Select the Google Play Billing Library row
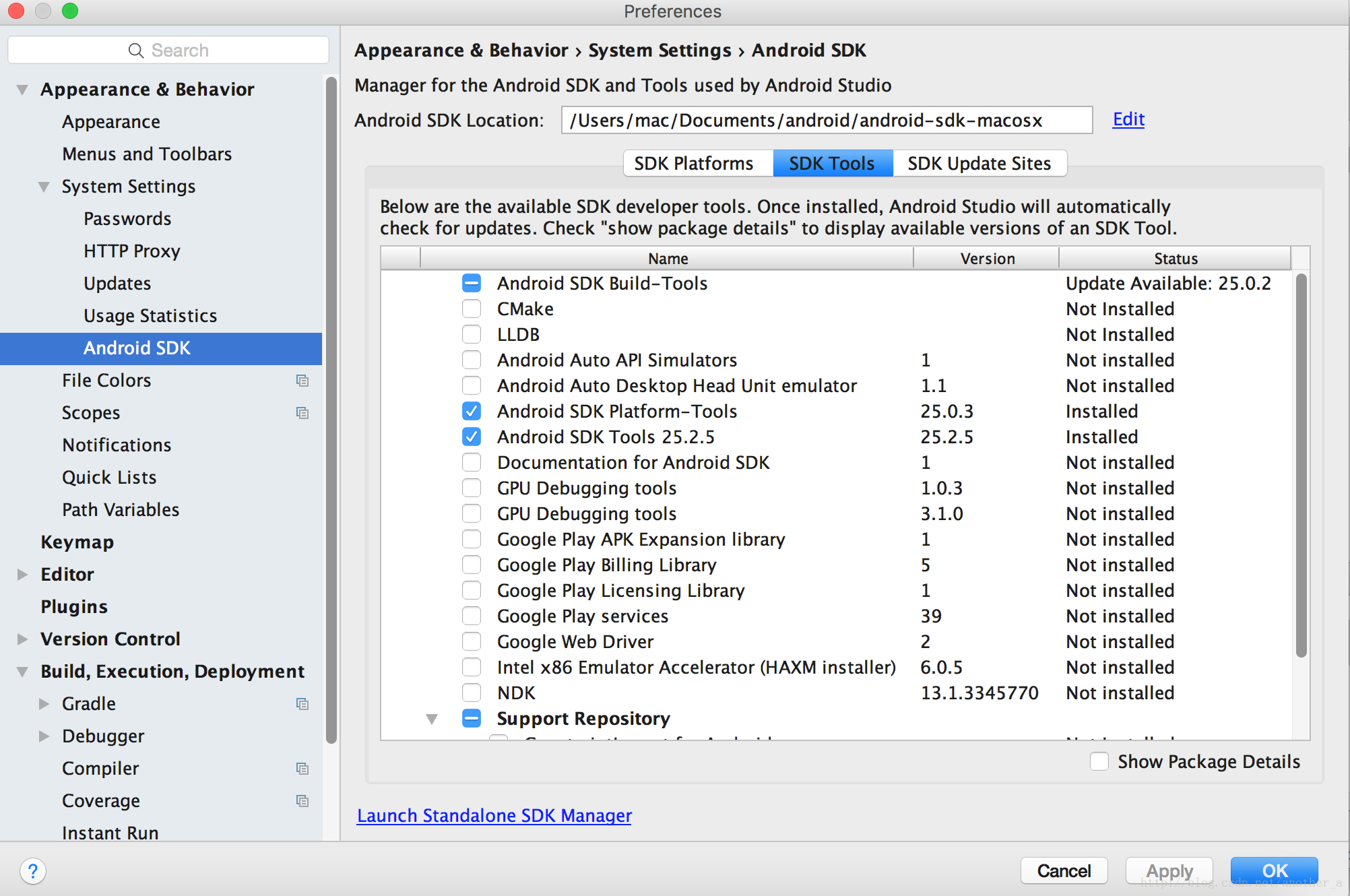 click(x=835, y=565)
